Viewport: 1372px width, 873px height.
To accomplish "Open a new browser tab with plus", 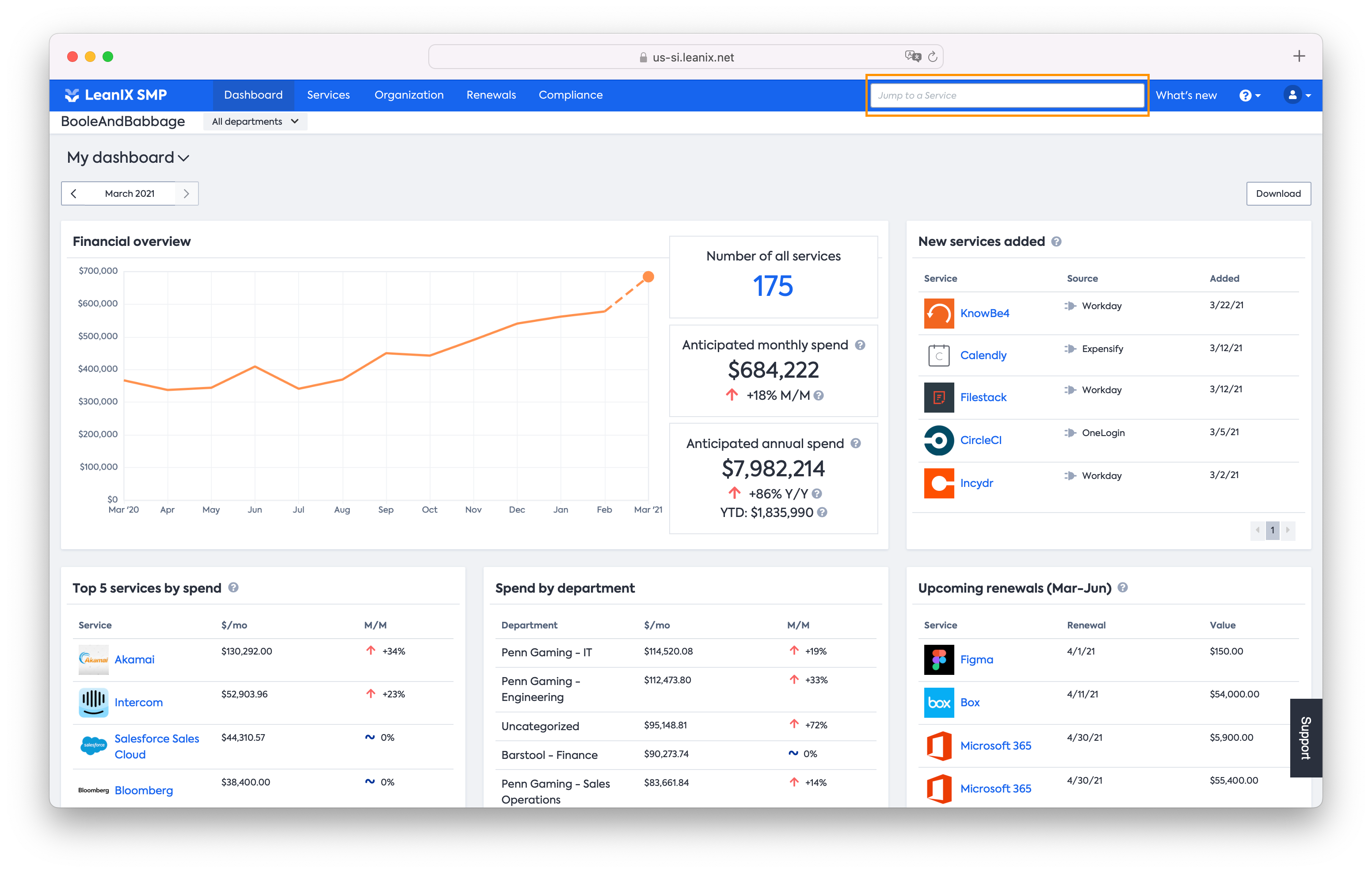I will pos(1299,56).
